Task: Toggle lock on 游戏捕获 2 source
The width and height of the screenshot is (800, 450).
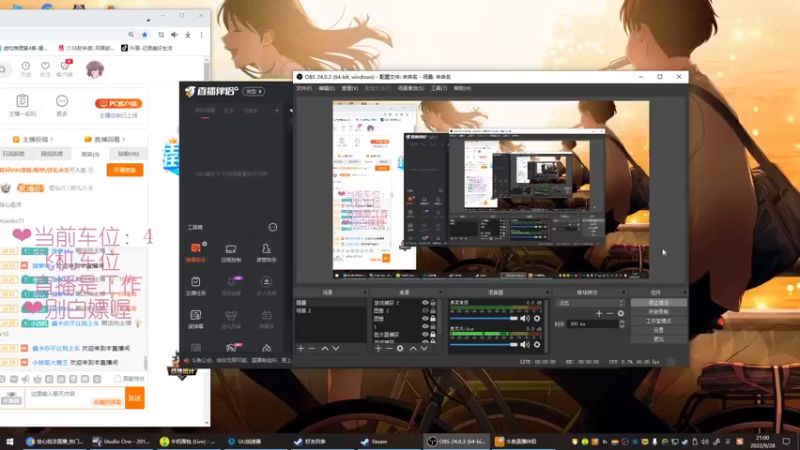Action: pos(433,303)
